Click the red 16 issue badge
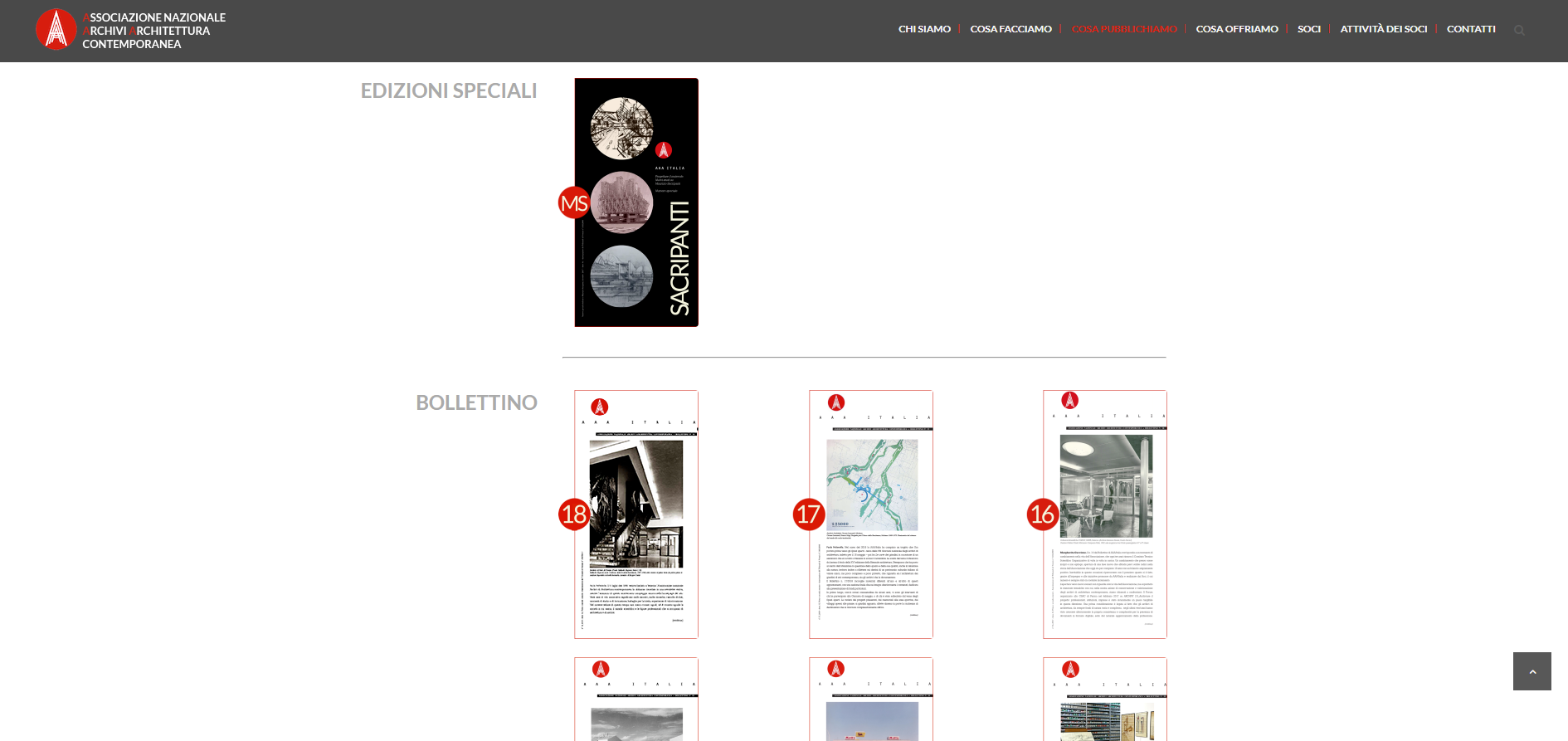This screenshot has height=741, width=1568. [1042, 514]
